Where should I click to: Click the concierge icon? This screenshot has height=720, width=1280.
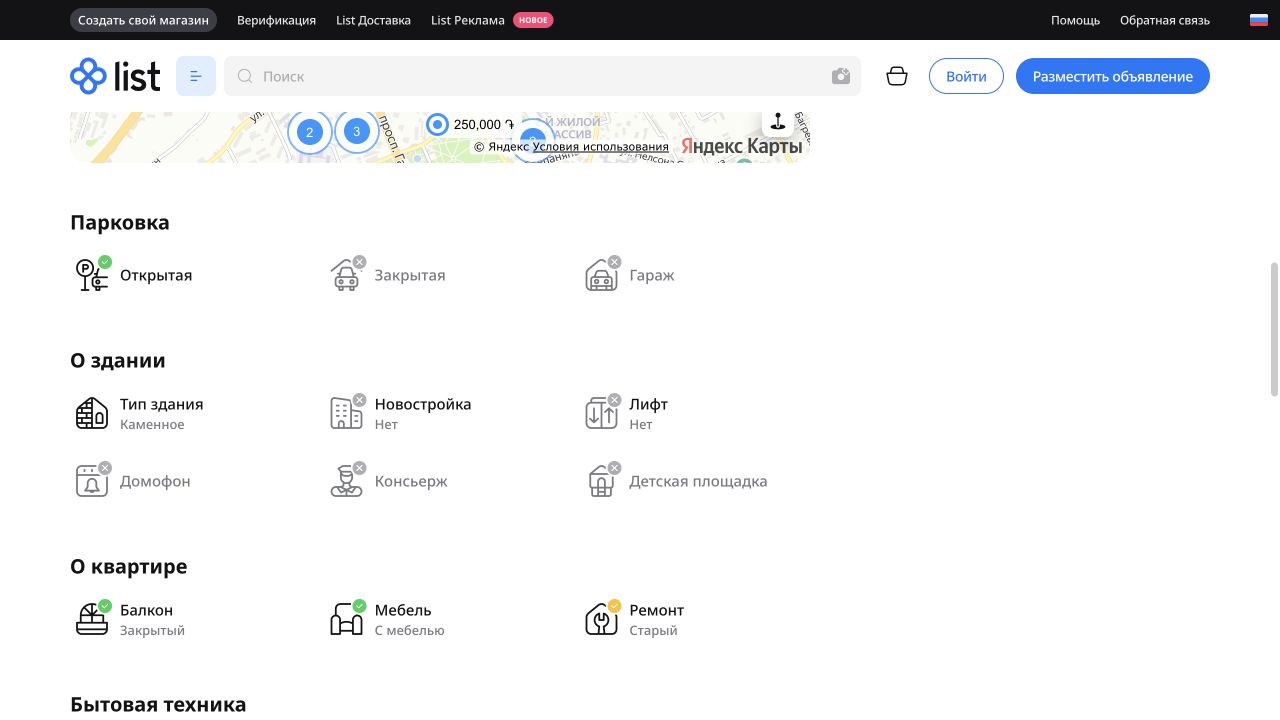point(346,481)
